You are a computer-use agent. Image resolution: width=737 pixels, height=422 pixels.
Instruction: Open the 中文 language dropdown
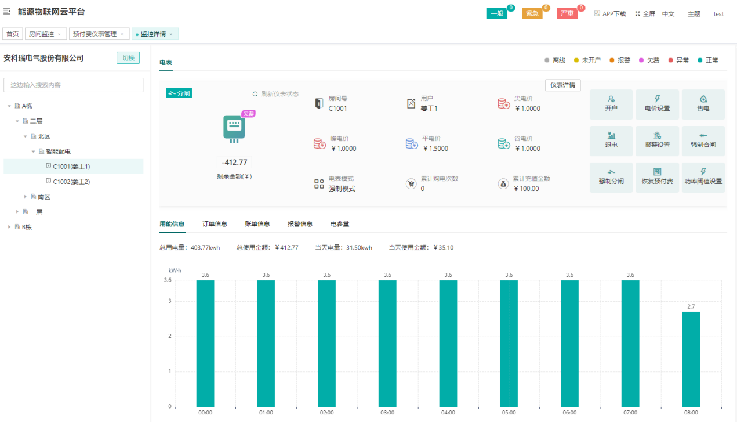[668, 14]
